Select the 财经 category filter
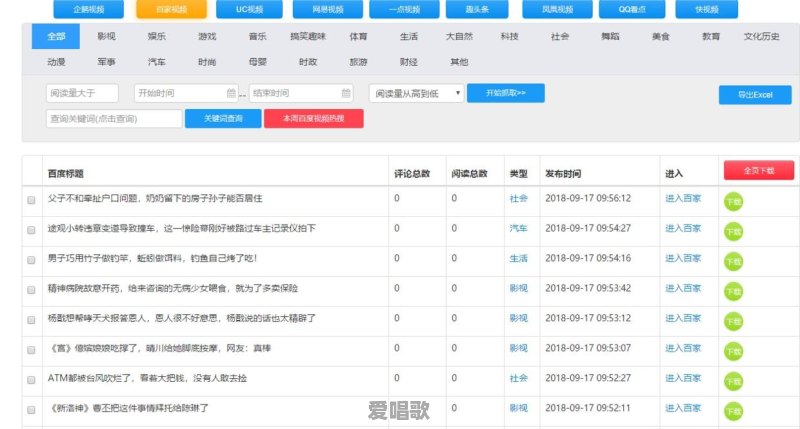 click(x=409, y=62)
